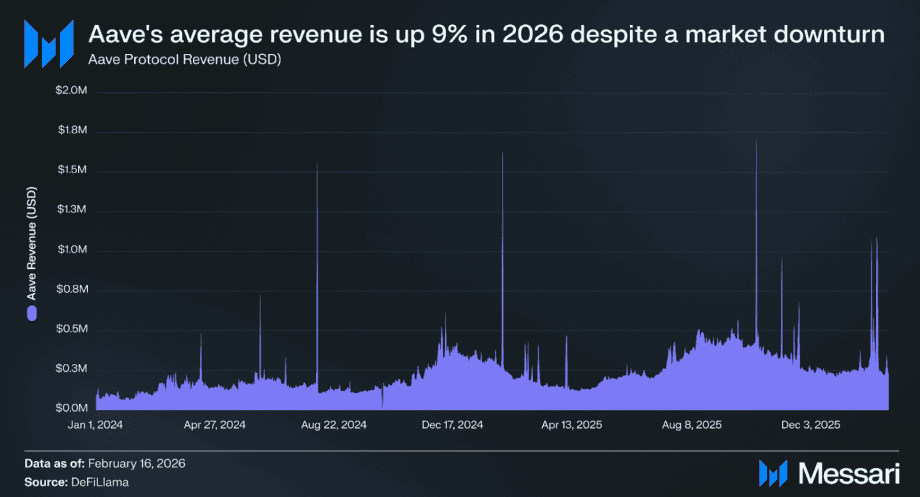The image size is (920, 497).
Task: Click the purple Aave Revenue legend swatch
Action: 31,314
